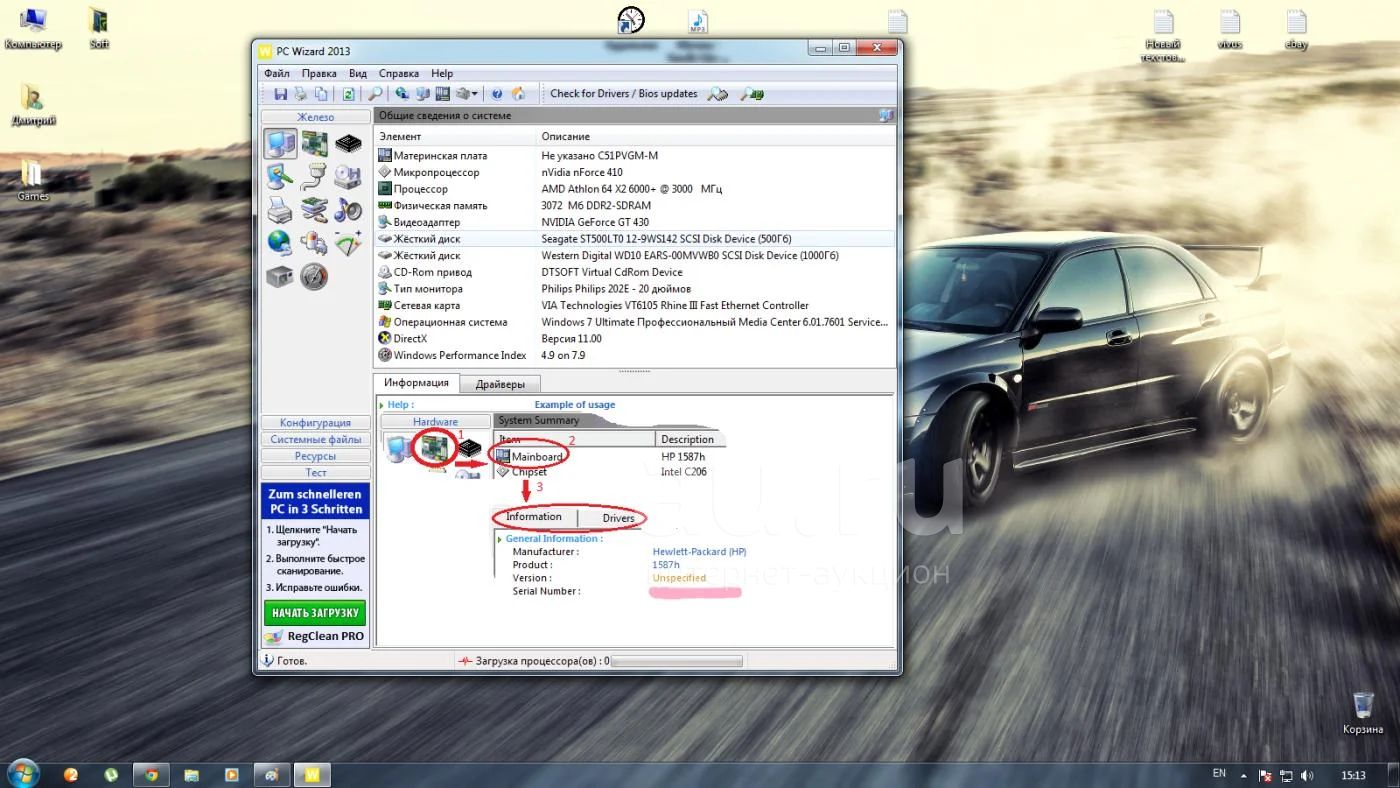Click the magnifier Search toolbar icon
Viewport: 1400px width, 788px height.
(x=375, y=94)
